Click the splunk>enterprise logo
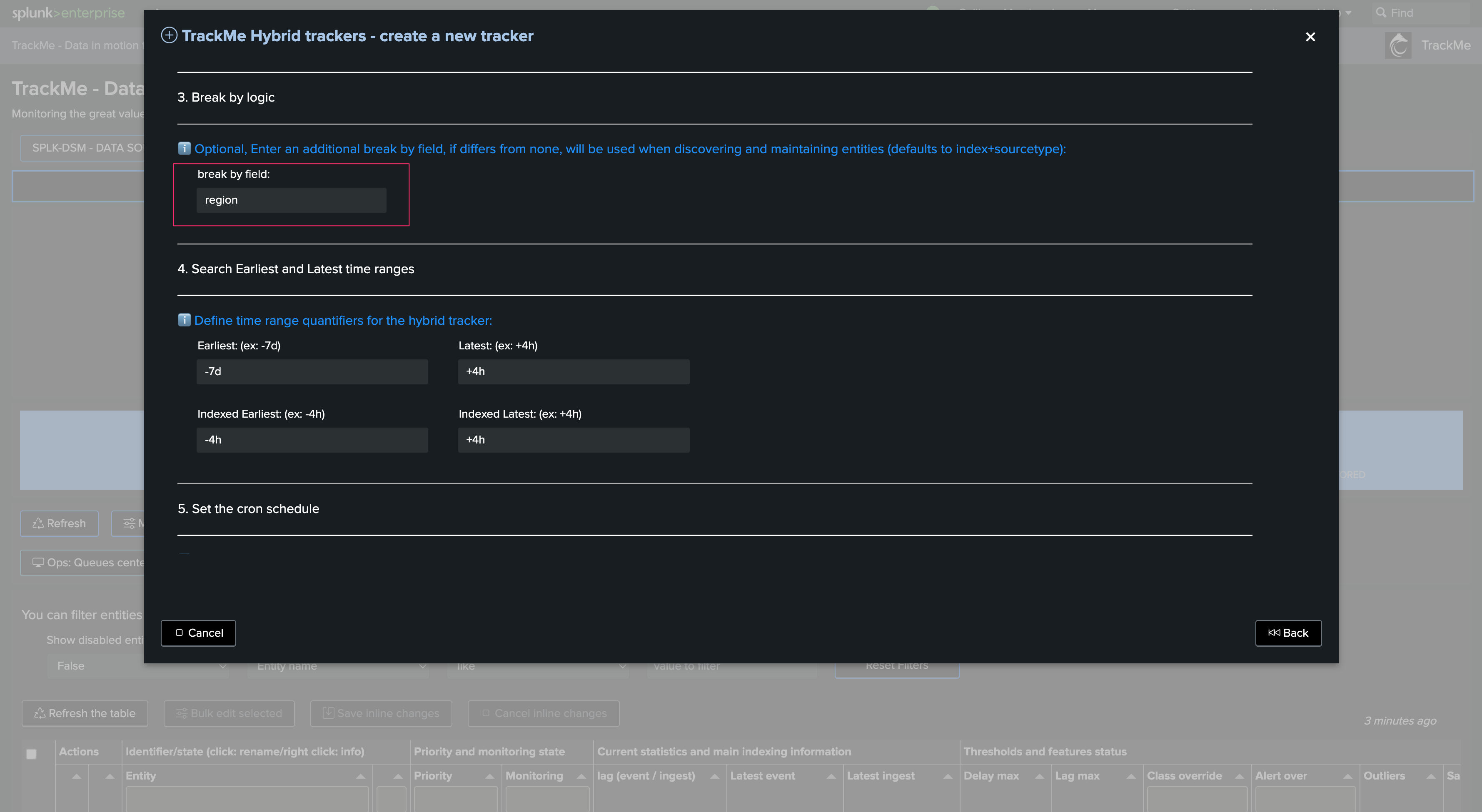Screen dimensions: 1482x812 click(68, 12)
